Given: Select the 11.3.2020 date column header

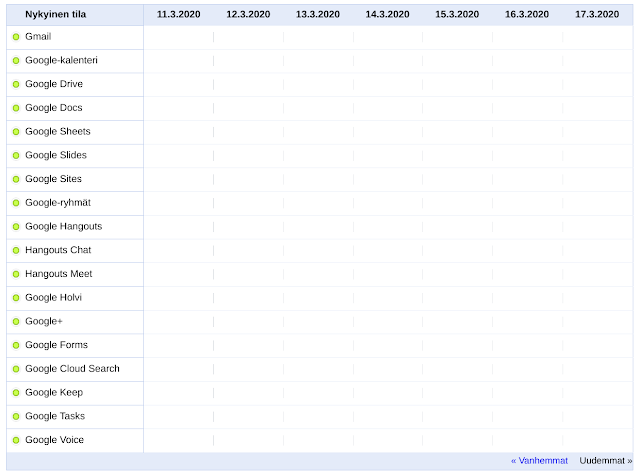Looking at the screenshot, I should (x=178, y=15).
